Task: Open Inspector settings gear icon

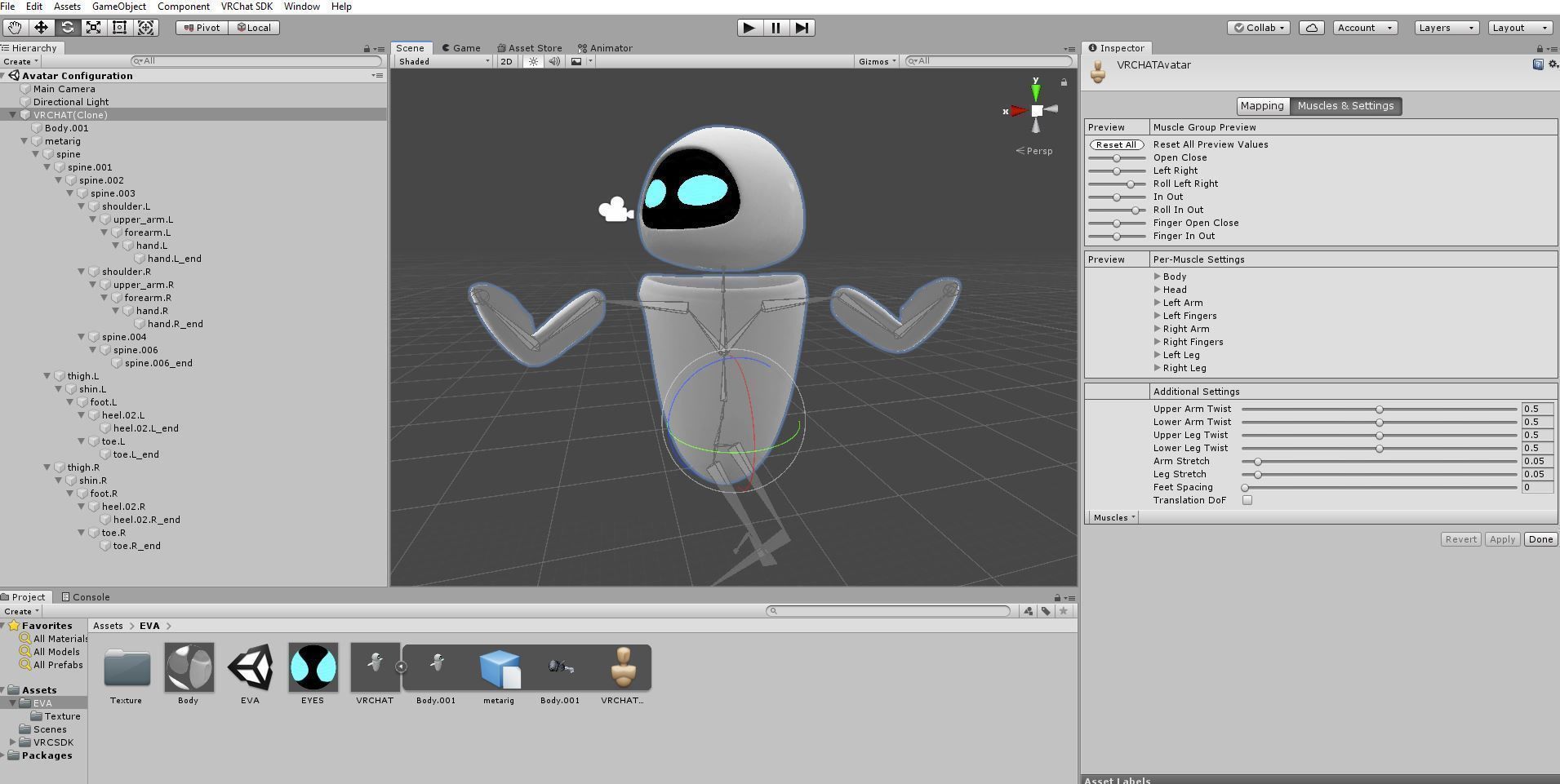Action: coord(1552,64)
